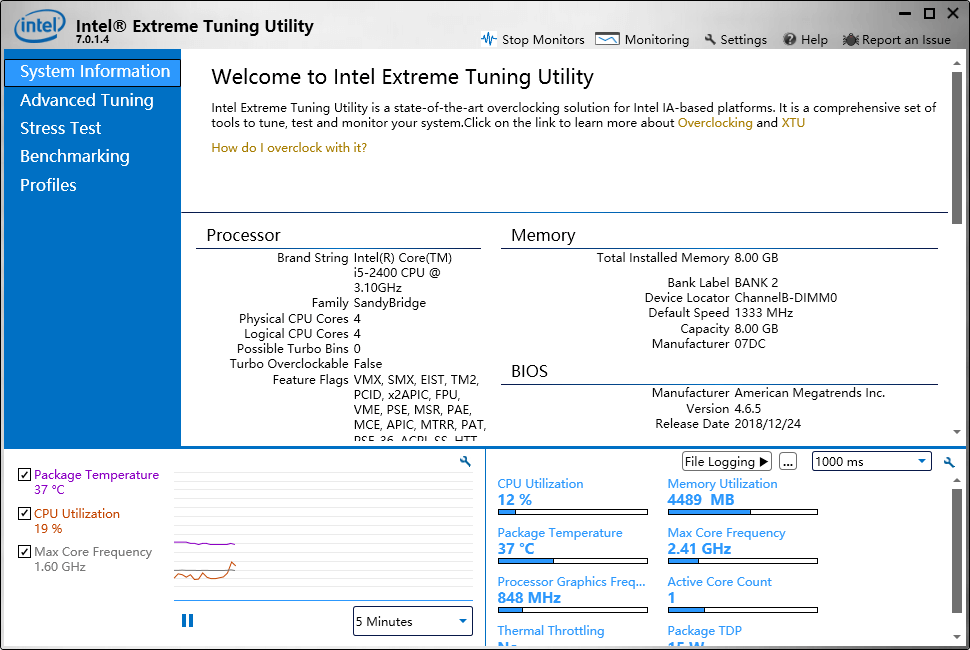Open the 5 Minutes time range dropdown
Viewport: 970px width, 650px height.
click(x=412, y=621)
